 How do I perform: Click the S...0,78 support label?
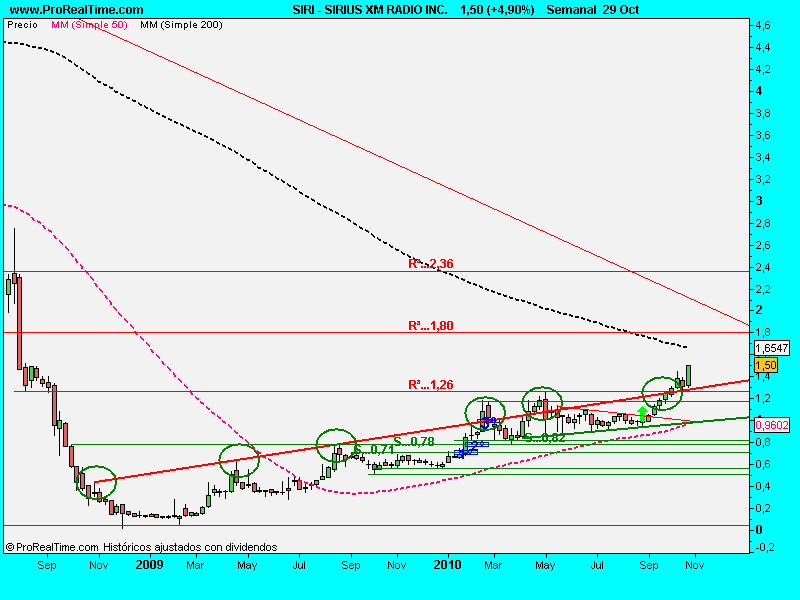[414, 441]
